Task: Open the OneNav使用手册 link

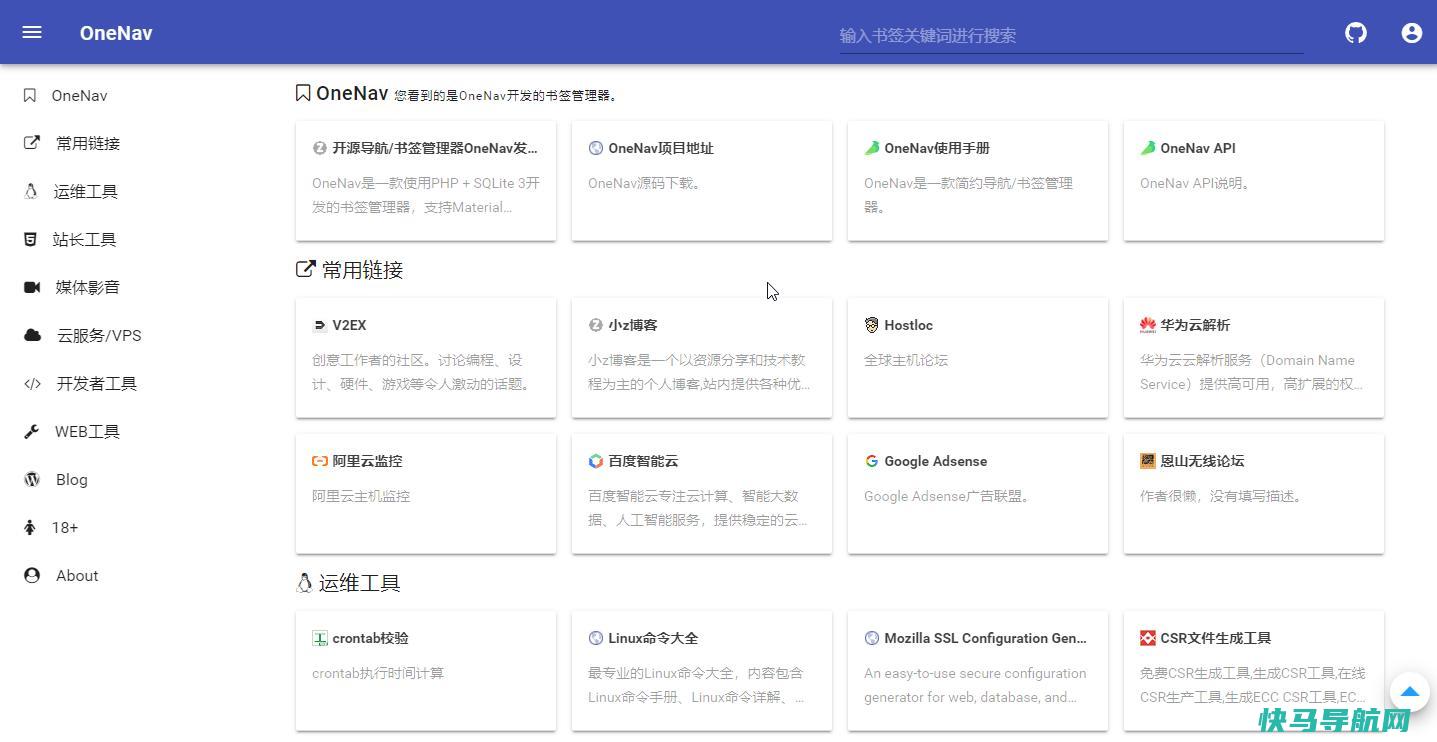Action: point(978,181)
